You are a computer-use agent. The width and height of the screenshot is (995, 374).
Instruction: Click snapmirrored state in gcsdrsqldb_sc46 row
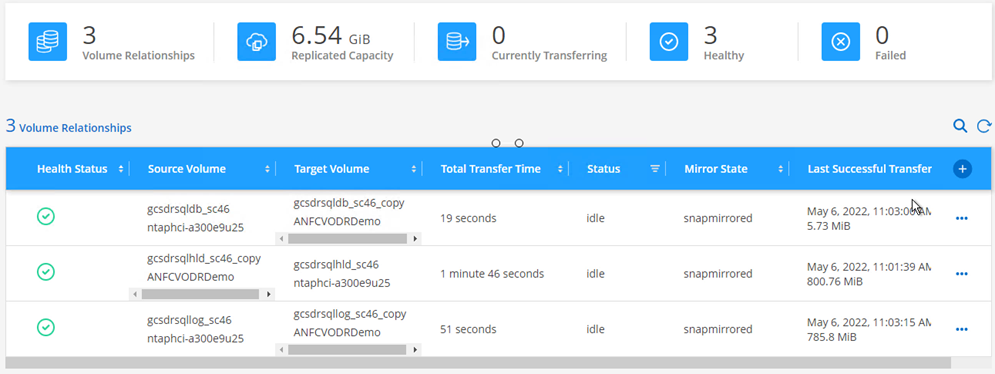click(718, 218)
